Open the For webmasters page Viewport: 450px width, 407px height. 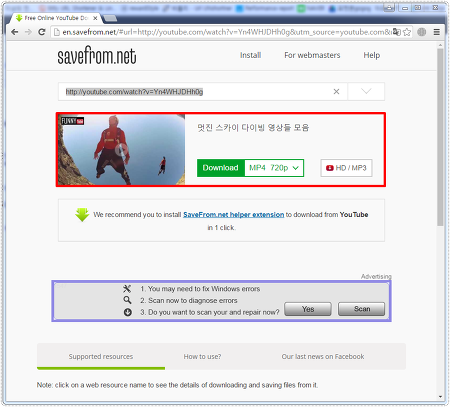[x=312, y=55]
